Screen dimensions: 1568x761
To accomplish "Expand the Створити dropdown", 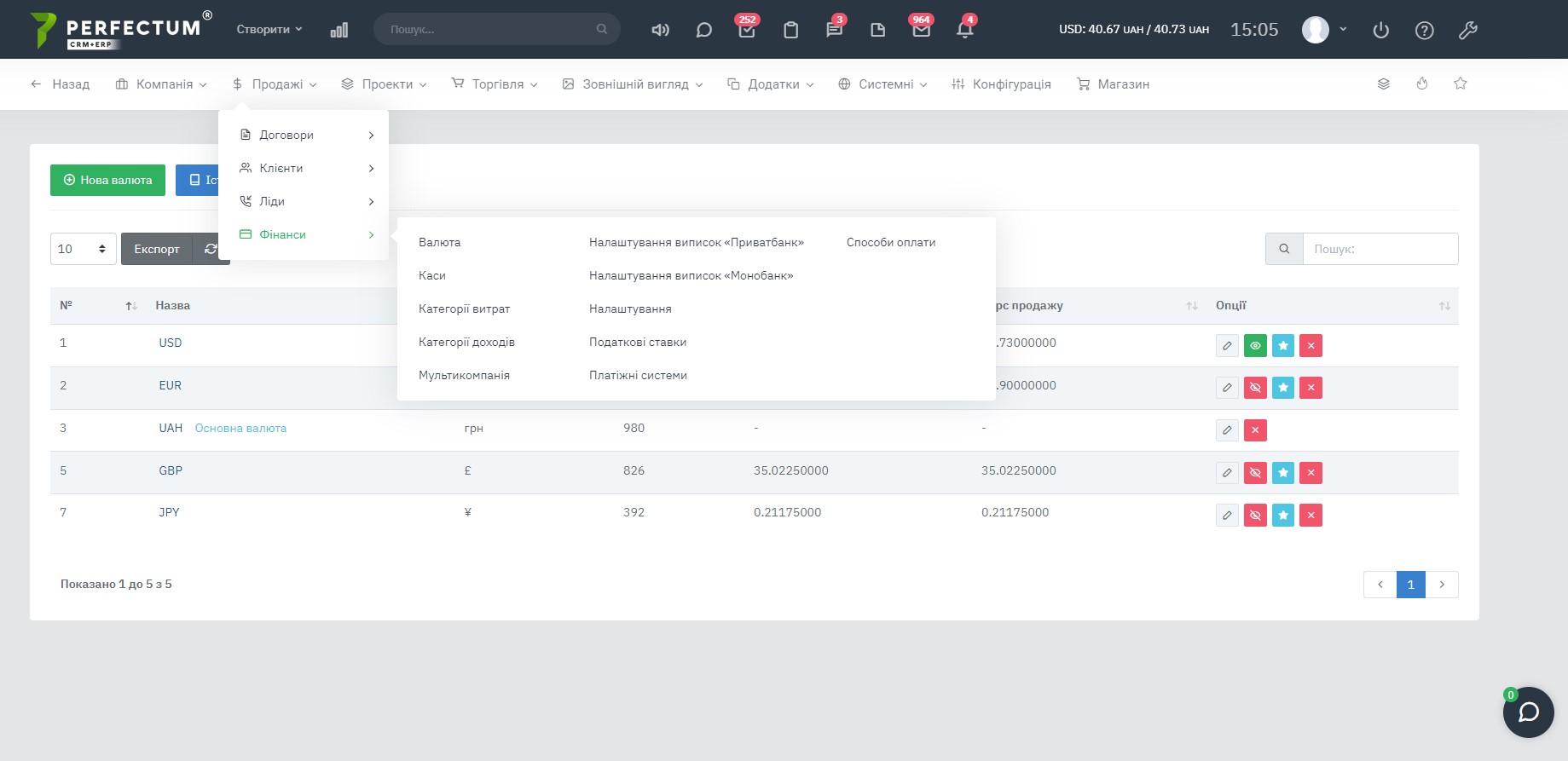I will pyautogui.click(x=269, y=29).
